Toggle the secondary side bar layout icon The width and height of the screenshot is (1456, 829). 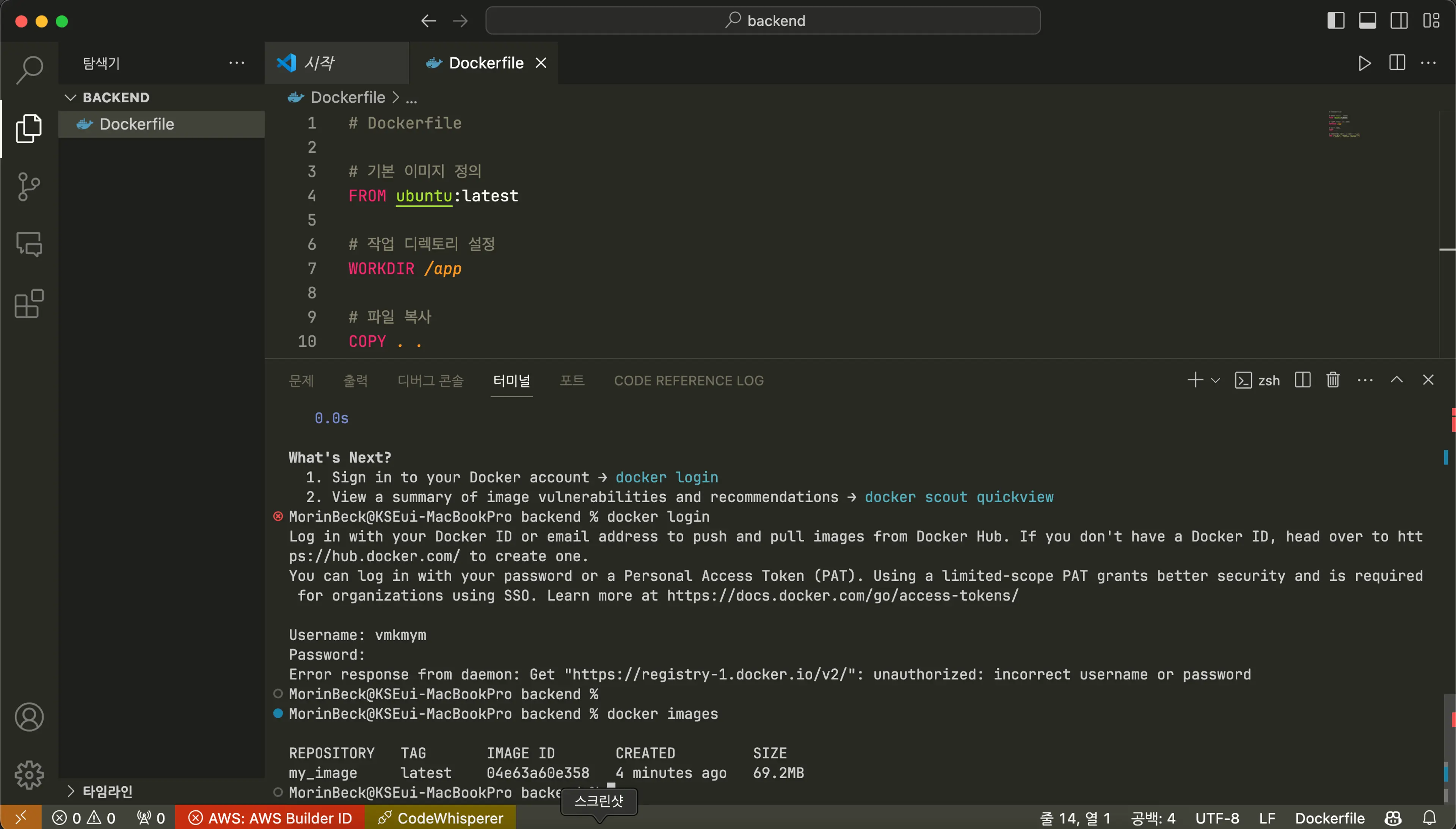(1399, 21)
